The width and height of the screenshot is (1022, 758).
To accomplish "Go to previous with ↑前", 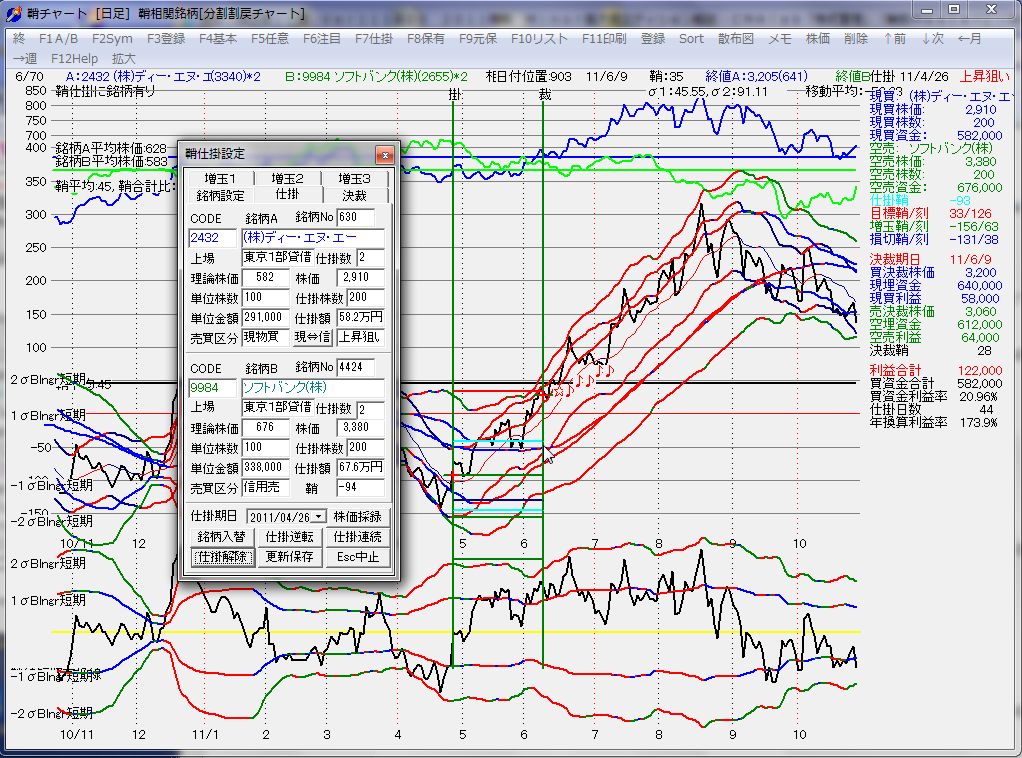I will click(895, 38).
